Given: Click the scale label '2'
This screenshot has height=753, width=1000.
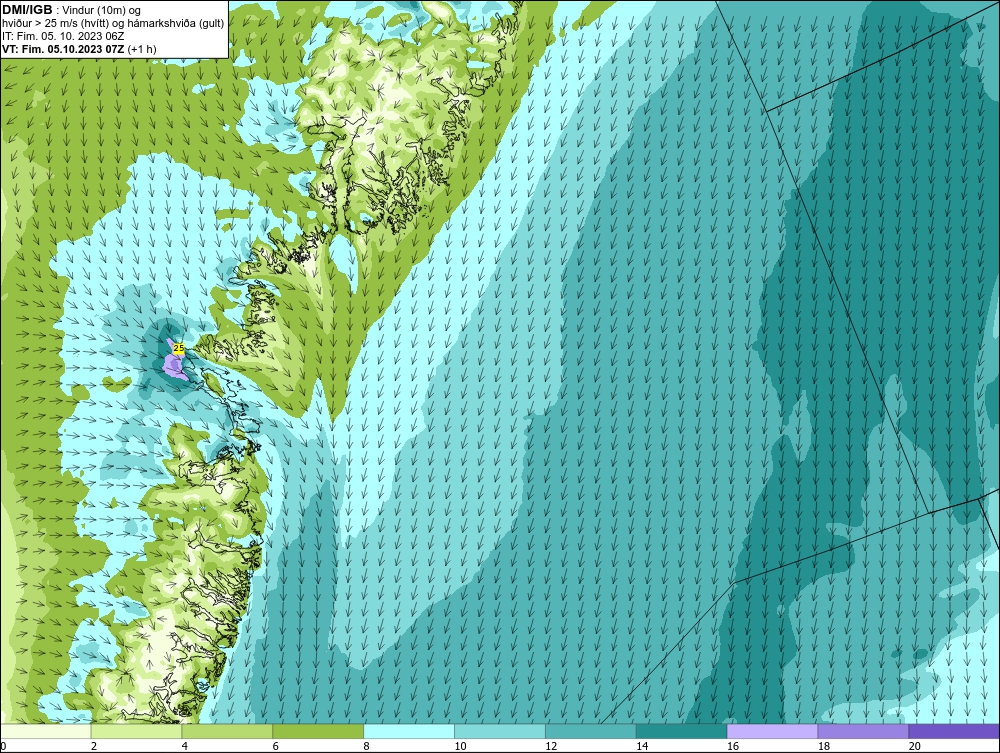Looking at the screenshot, I should click(x=94, y=746).
